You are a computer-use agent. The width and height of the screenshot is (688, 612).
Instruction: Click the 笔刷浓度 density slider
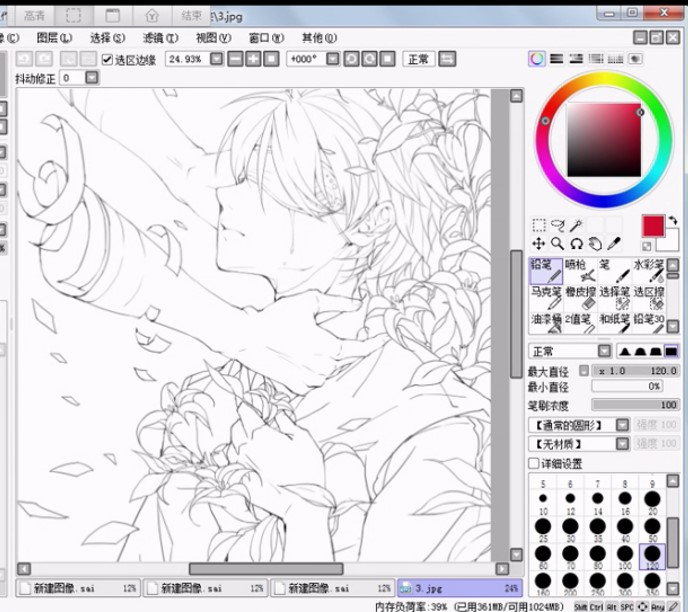(636, 404)
